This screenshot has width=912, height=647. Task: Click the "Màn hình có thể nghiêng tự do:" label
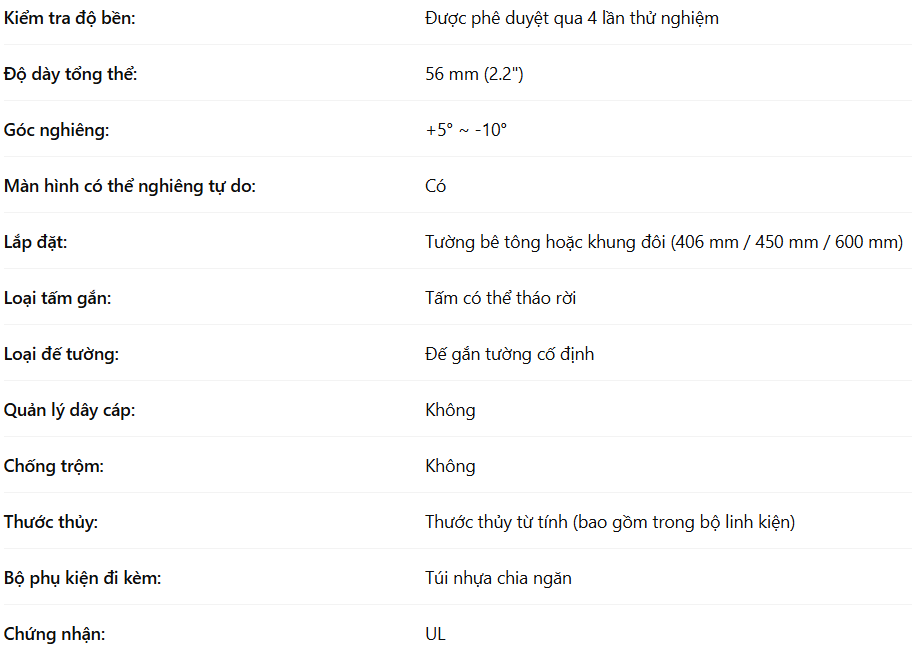(x=130, y=186)
